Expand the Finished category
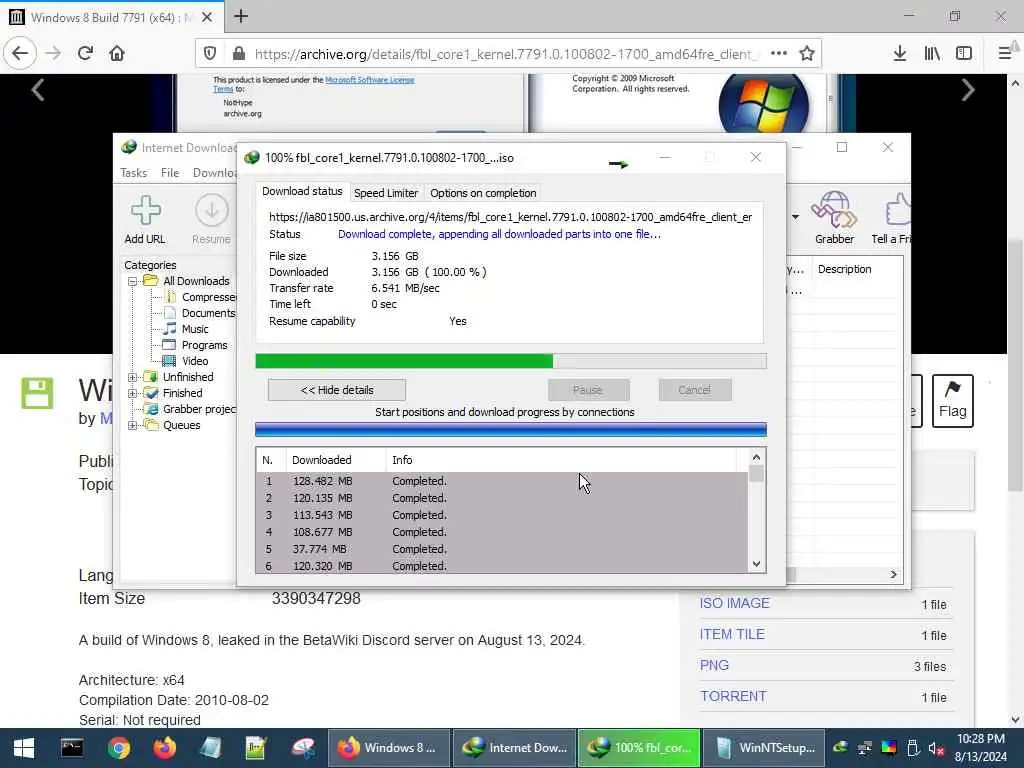 pyautogui.click(x=133, y=393)
